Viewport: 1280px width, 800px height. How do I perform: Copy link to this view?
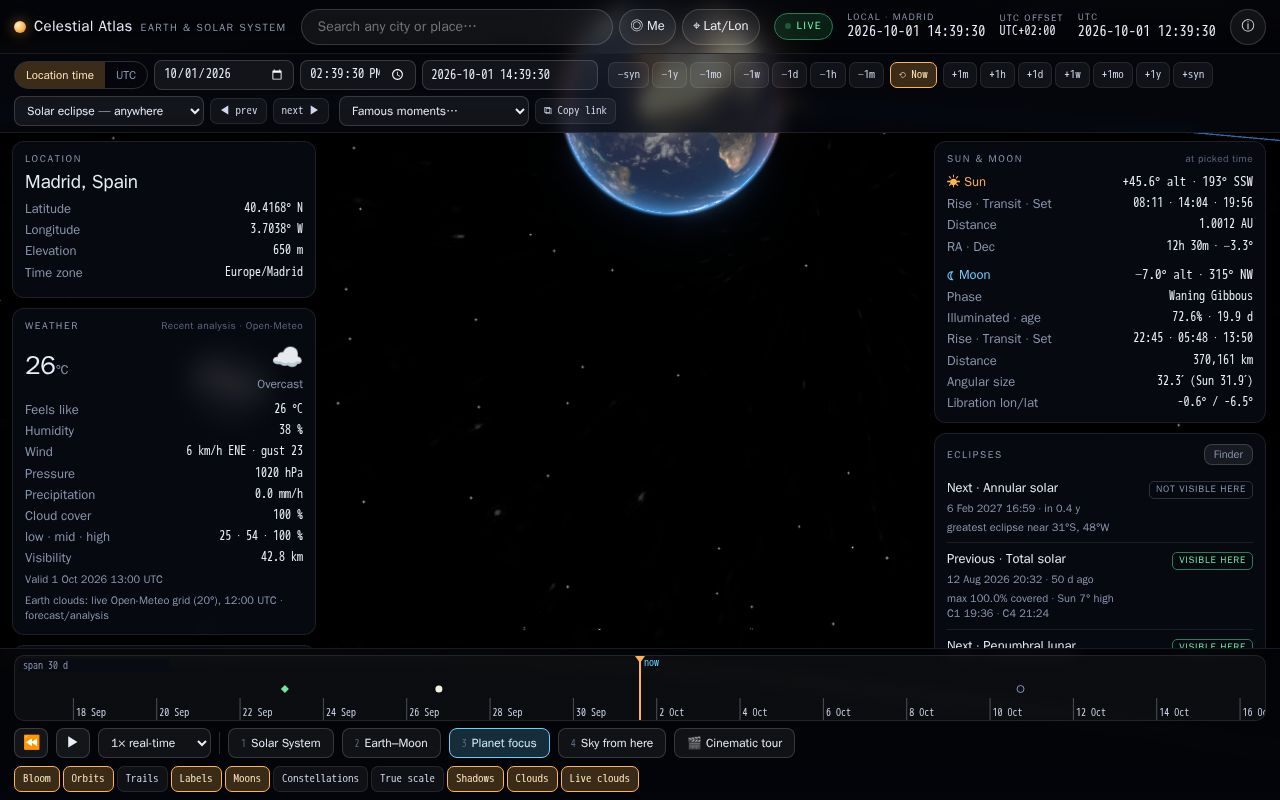575,111
